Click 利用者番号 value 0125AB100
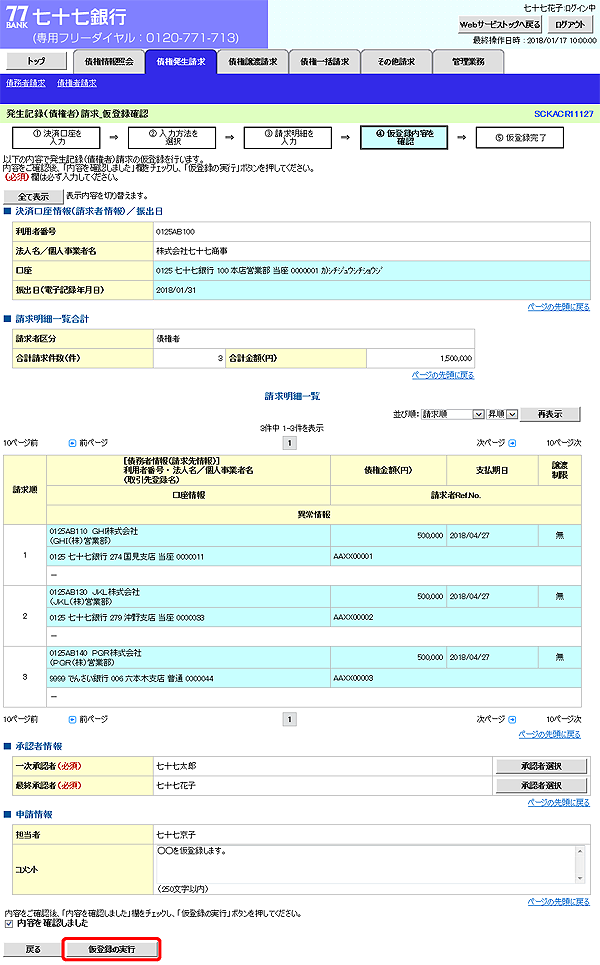This screenshot has width=600, height=965. tap(175, 232)
